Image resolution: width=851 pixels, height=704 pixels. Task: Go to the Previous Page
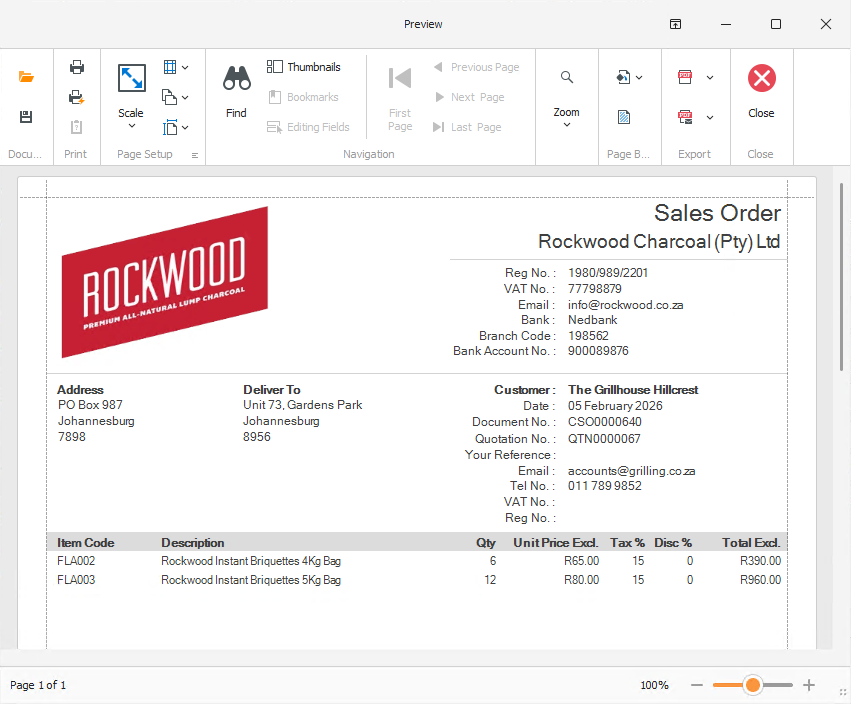pyautogui.click(x=477, y=67)
